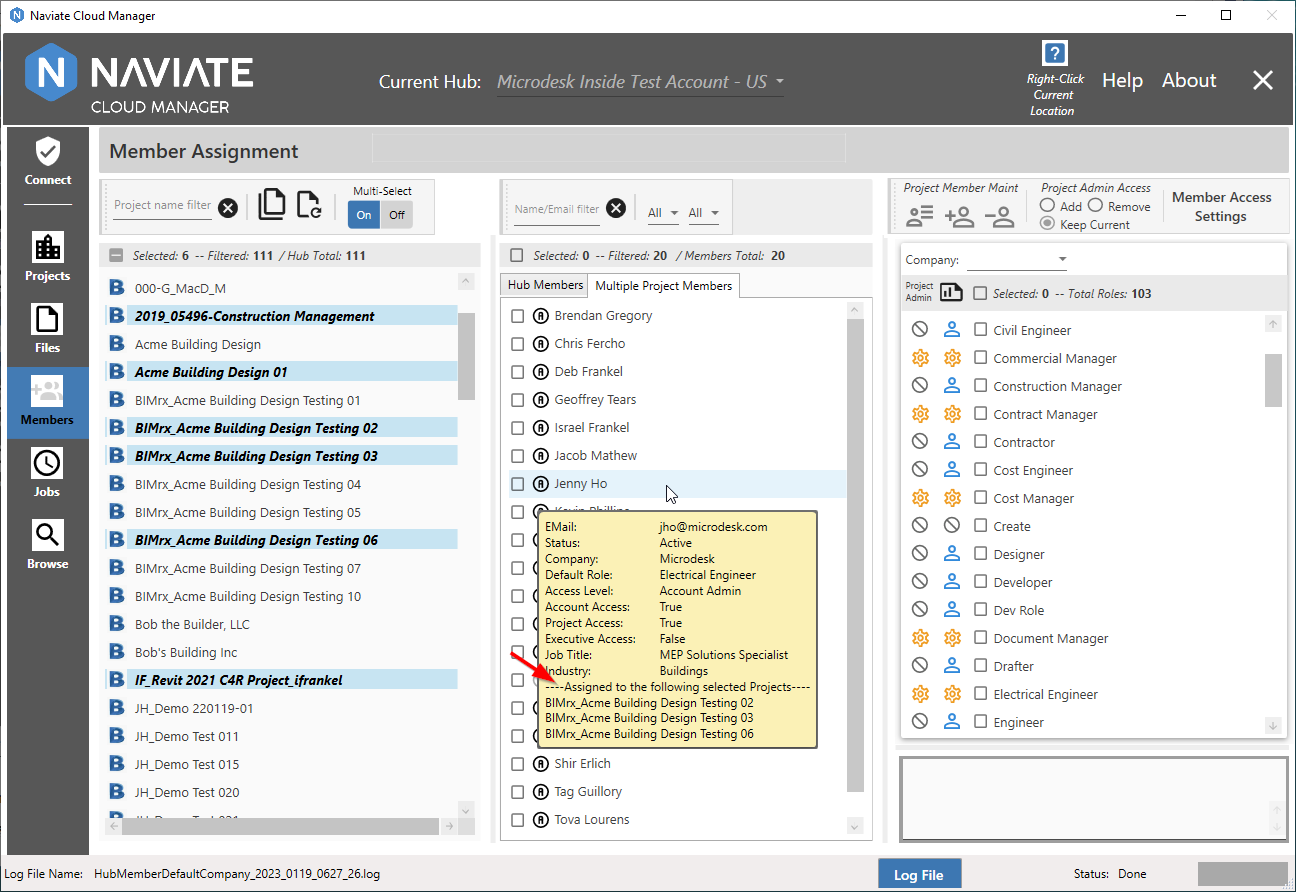1296x892 pixels.
Task: Open Member Access Settings
Action: tap(1221, 207)
